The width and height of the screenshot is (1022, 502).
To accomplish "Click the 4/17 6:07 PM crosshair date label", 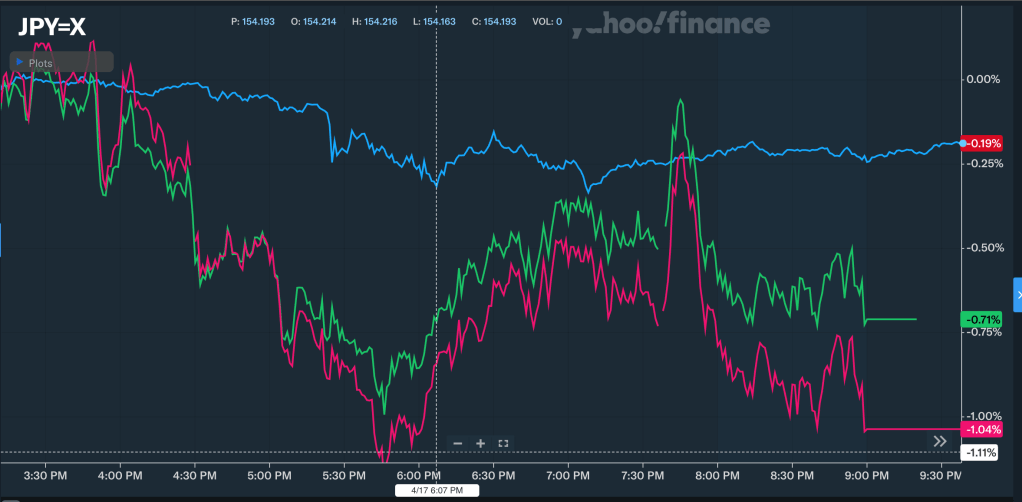I will pos(437,490).
